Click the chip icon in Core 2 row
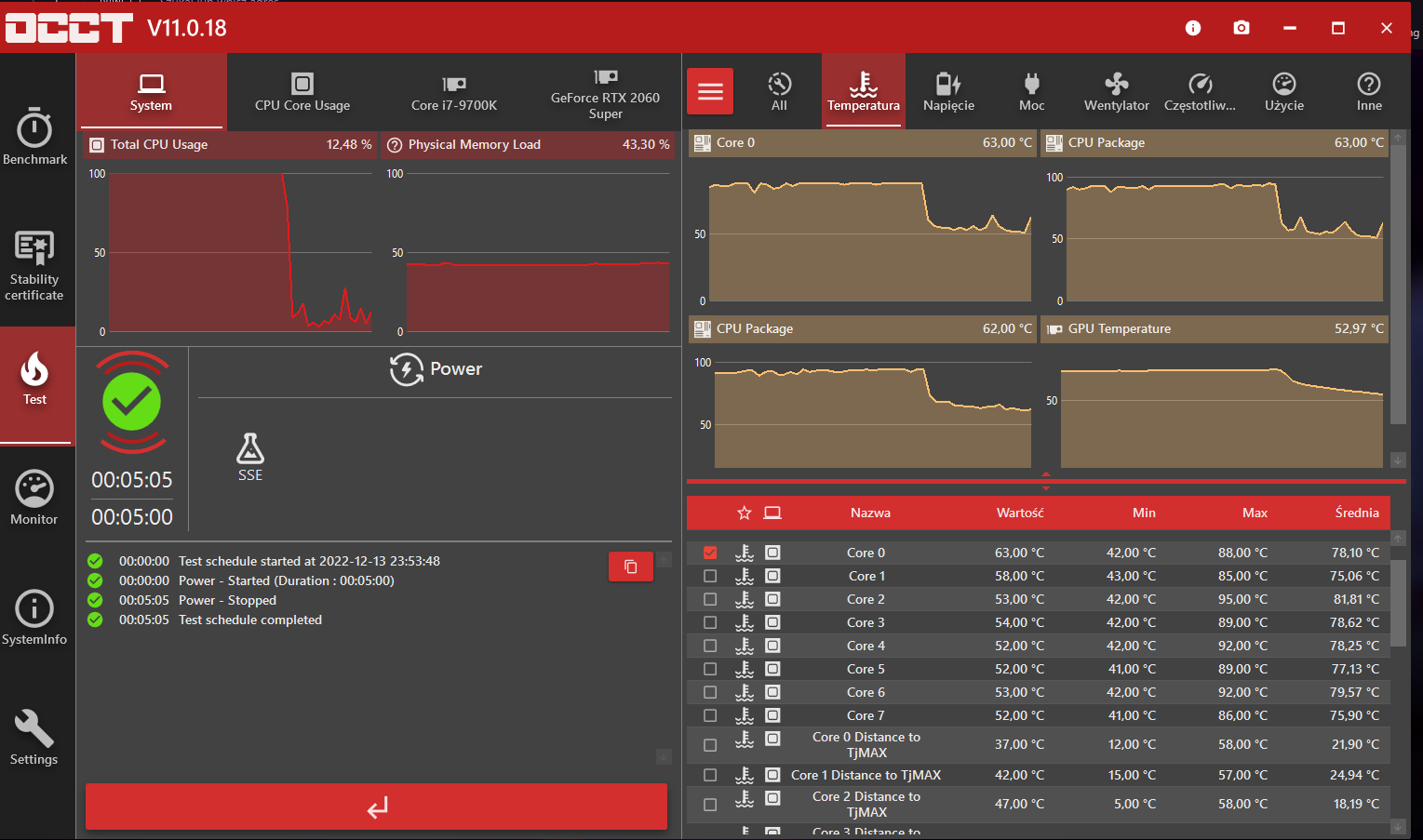The image size is (1423, 840). (772, 599)
